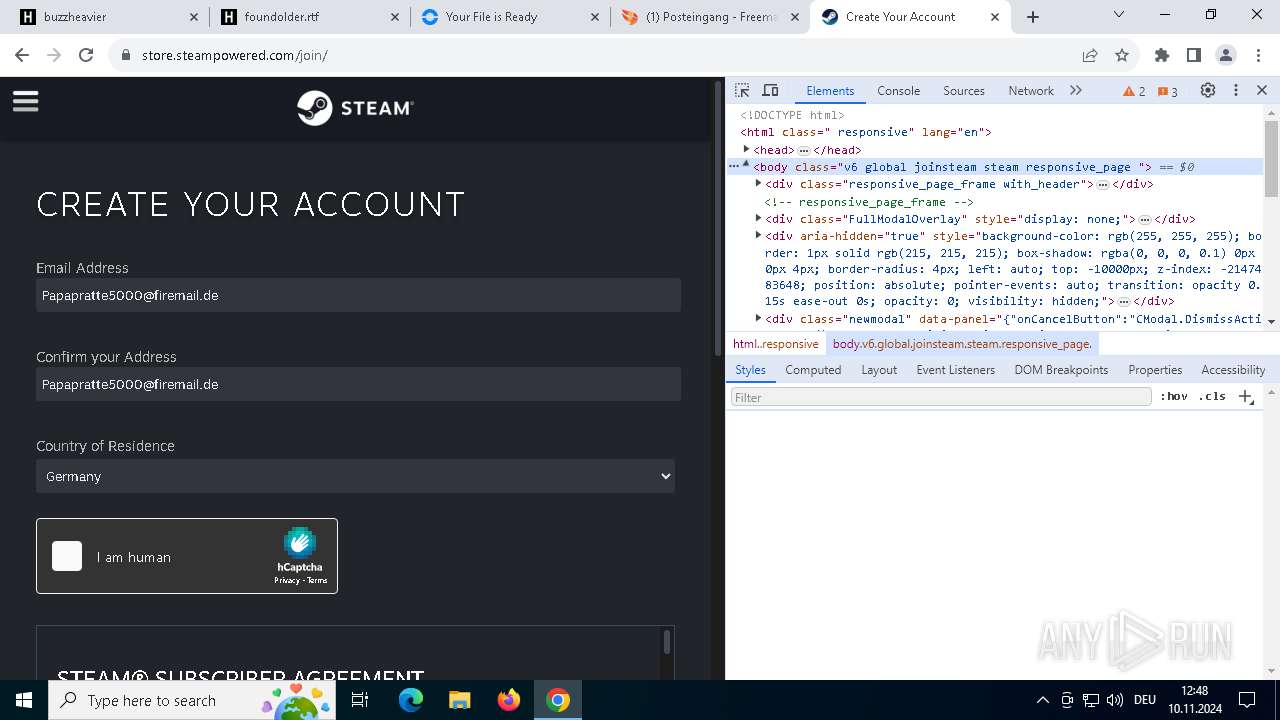
Task: Tick the I am human captcha checkbox
Action: click(x=67, y=556)
